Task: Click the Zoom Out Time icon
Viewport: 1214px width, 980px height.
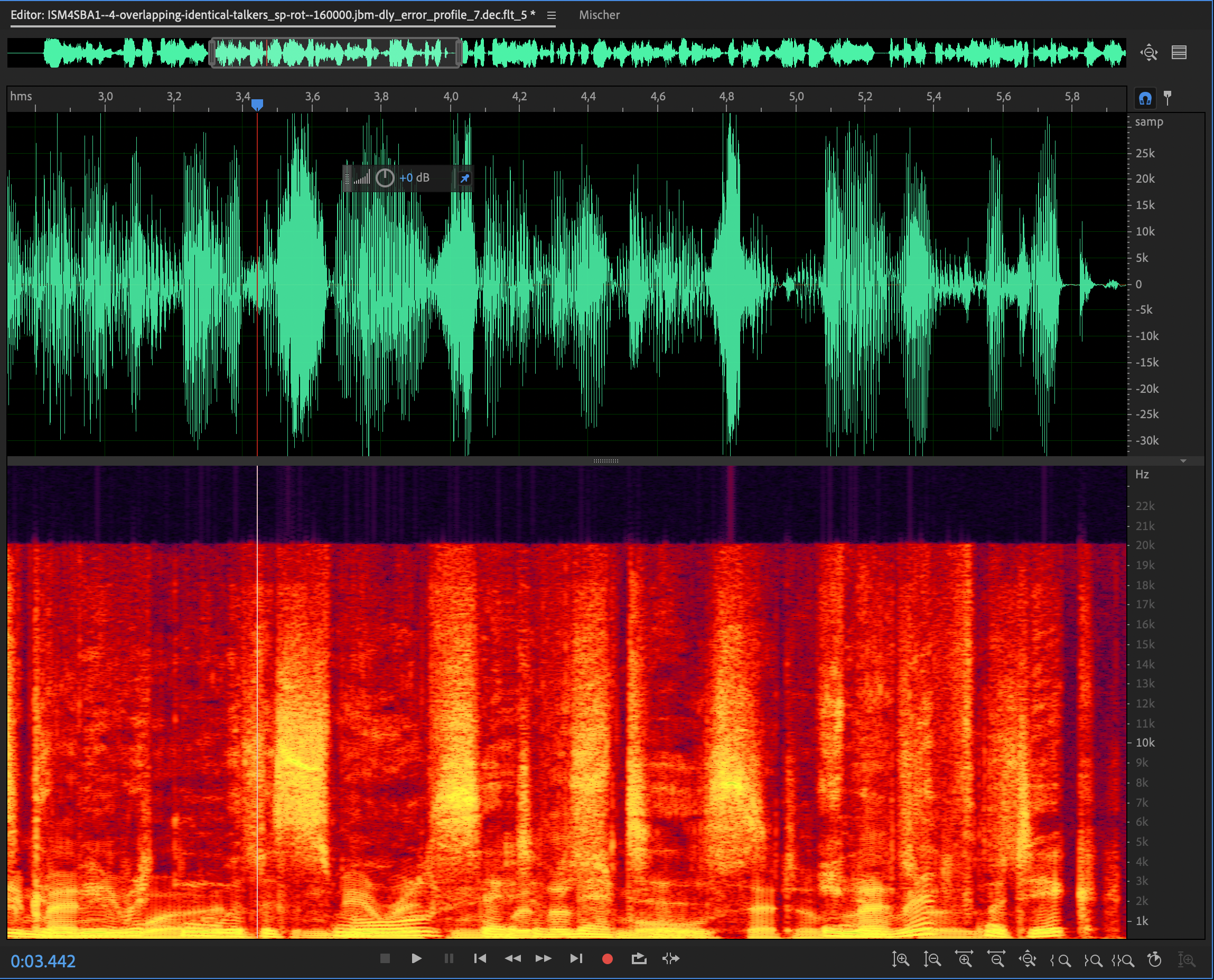Action: pyautogui.click(x=996, y=959)
